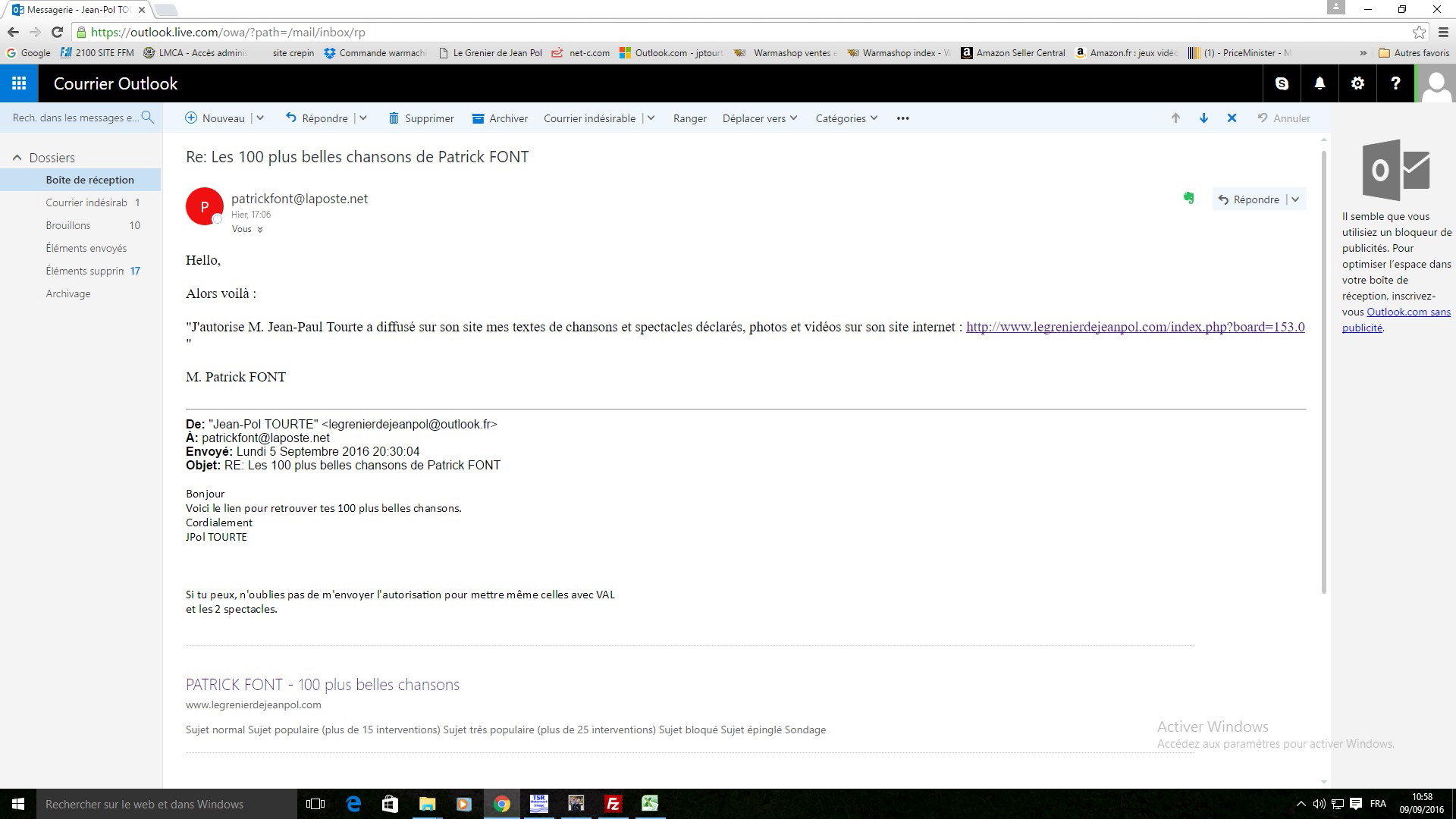Open the action center notifications
Screen dimensions: 1456x819
(x=1355, y=804)
